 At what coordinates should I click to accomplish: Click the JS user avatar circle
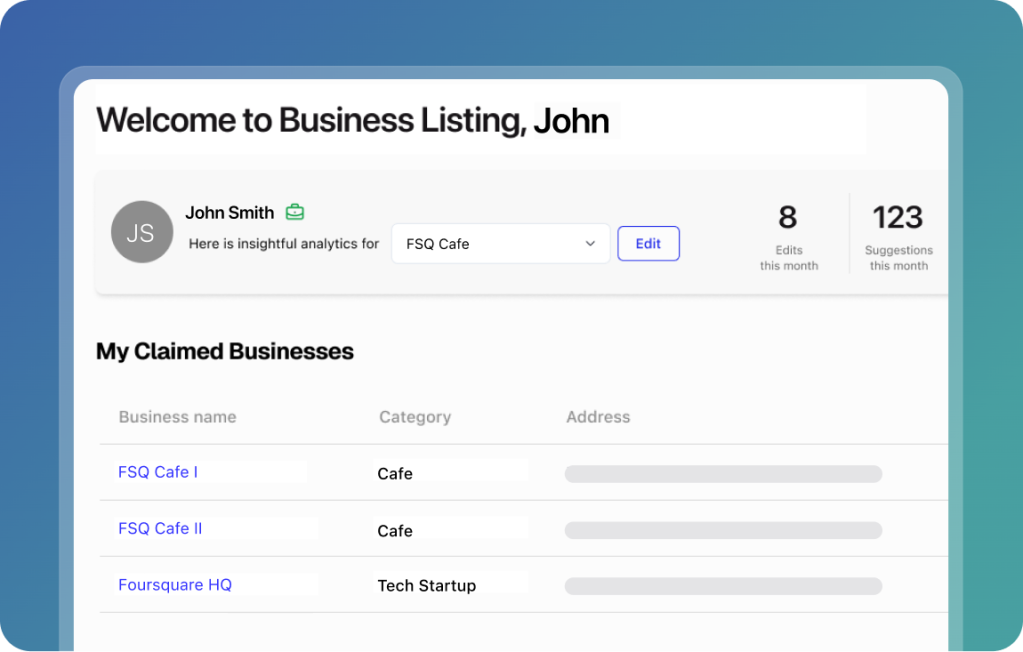(x=141, y=232)
